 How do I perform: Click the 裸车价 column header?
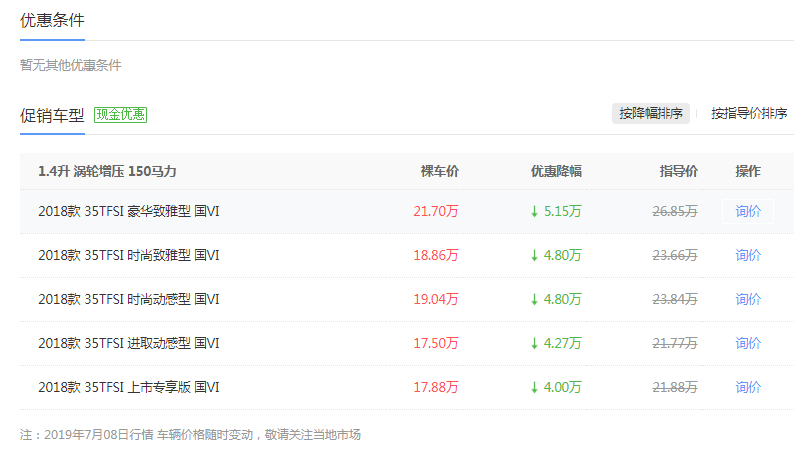[x=439, y=171]
